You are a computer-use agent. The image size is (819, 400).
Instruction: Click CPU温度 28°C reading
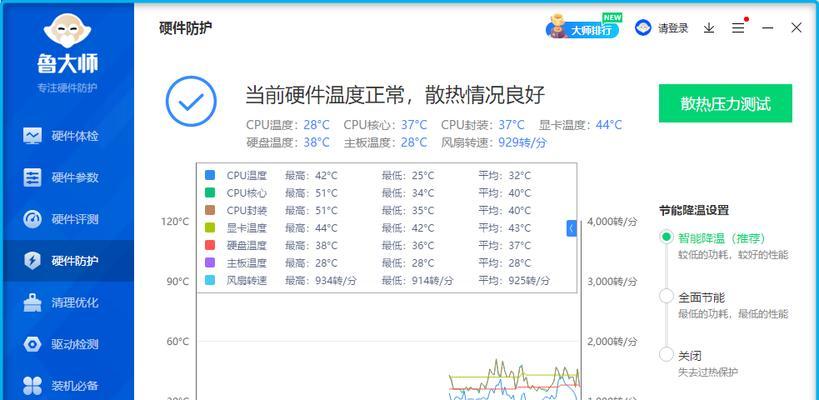[x=288, y=125]
